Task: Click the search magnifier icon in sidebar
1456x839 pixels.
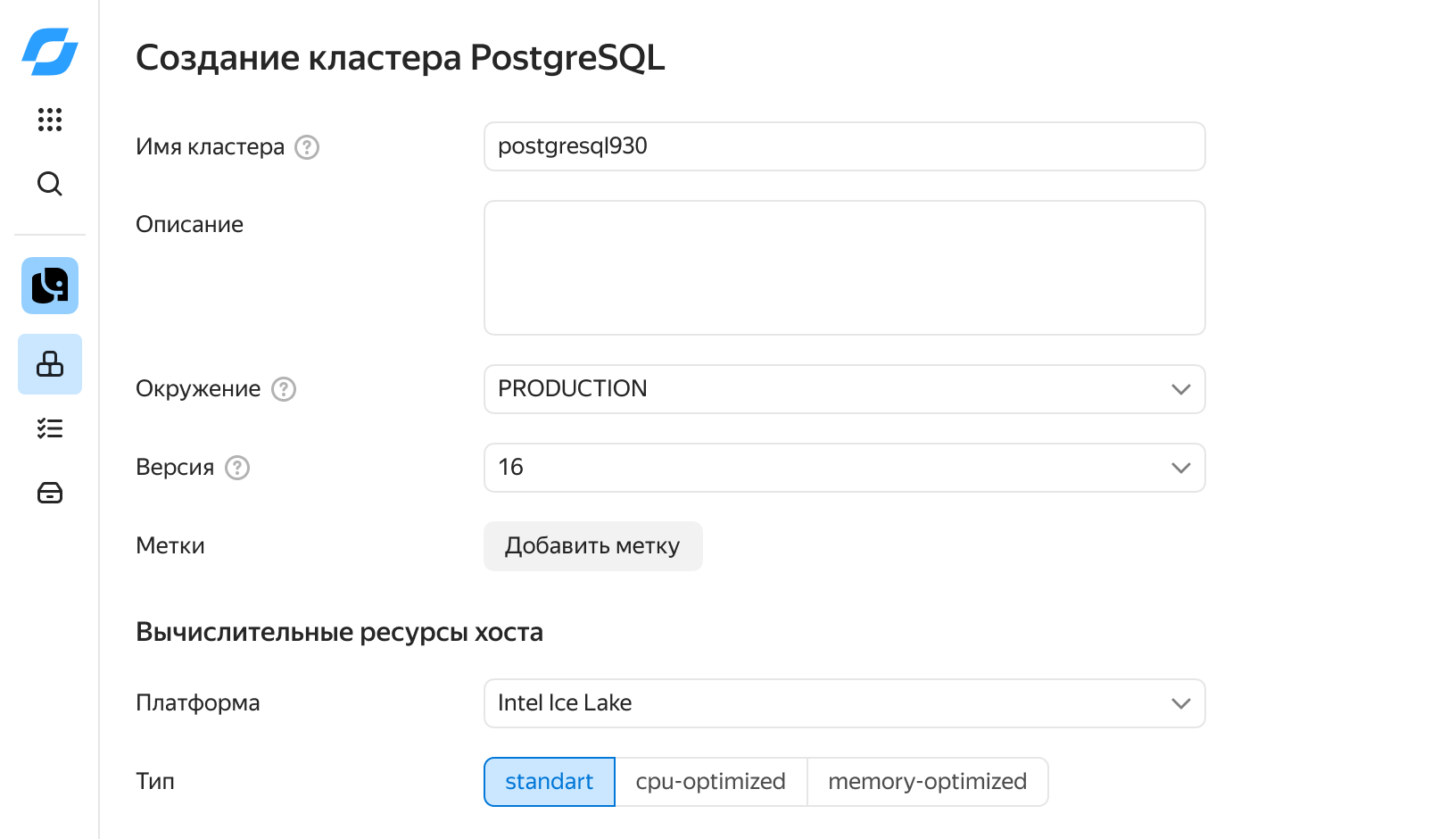Action: 50,184
